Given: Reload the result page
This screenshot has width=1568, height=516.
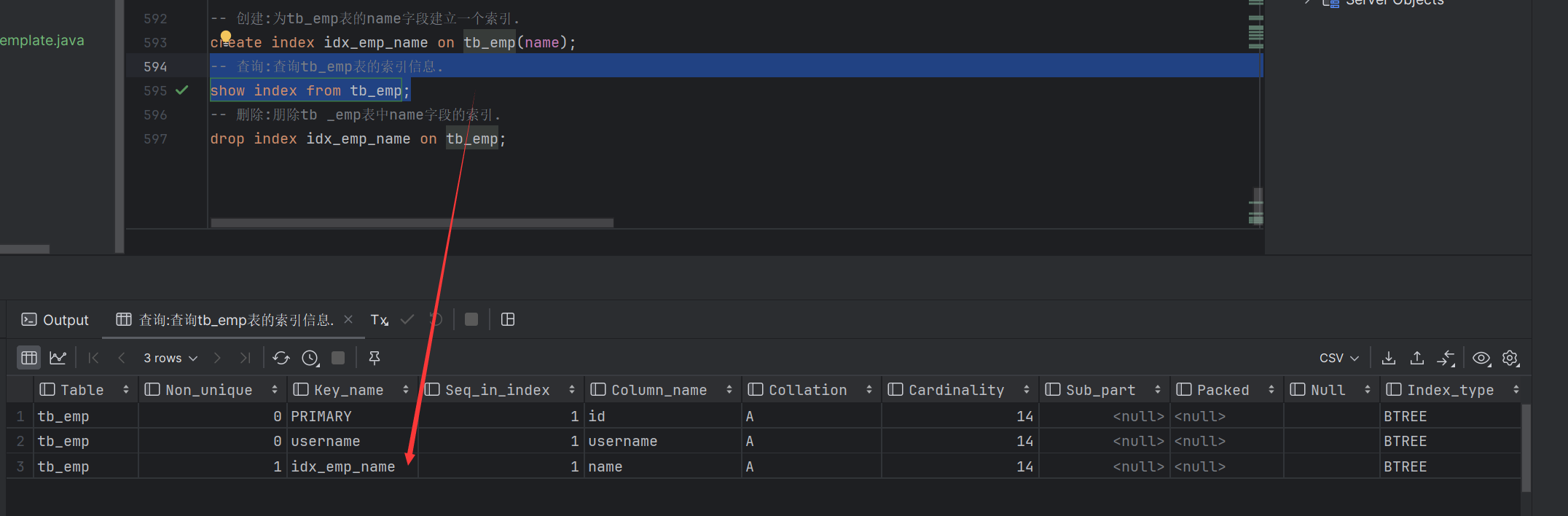Looking at the screenshot, I should pyautogui.click(x=281, y=358).
